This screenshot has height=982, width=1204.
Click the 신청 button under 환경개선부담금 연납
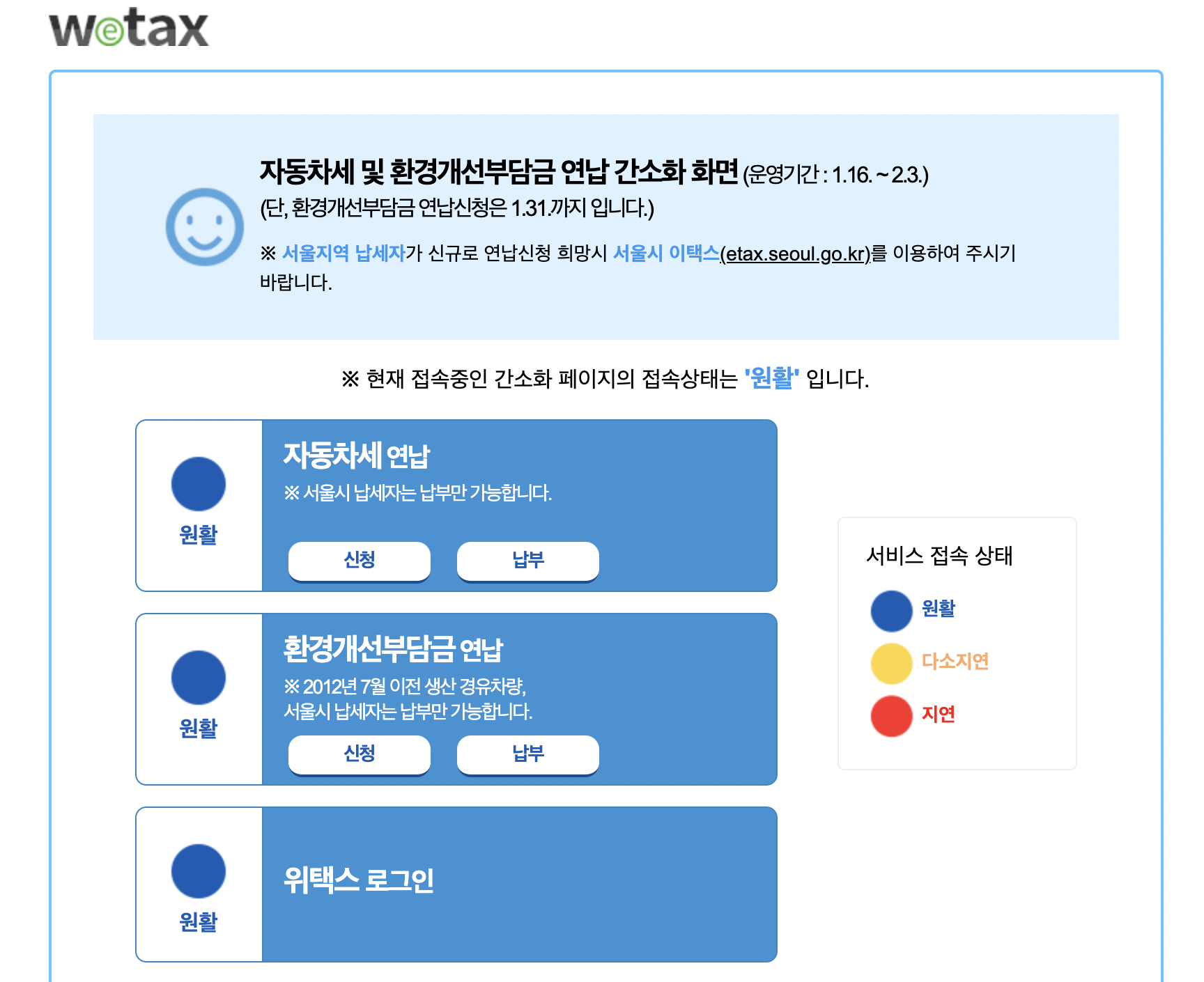(360, 754)
